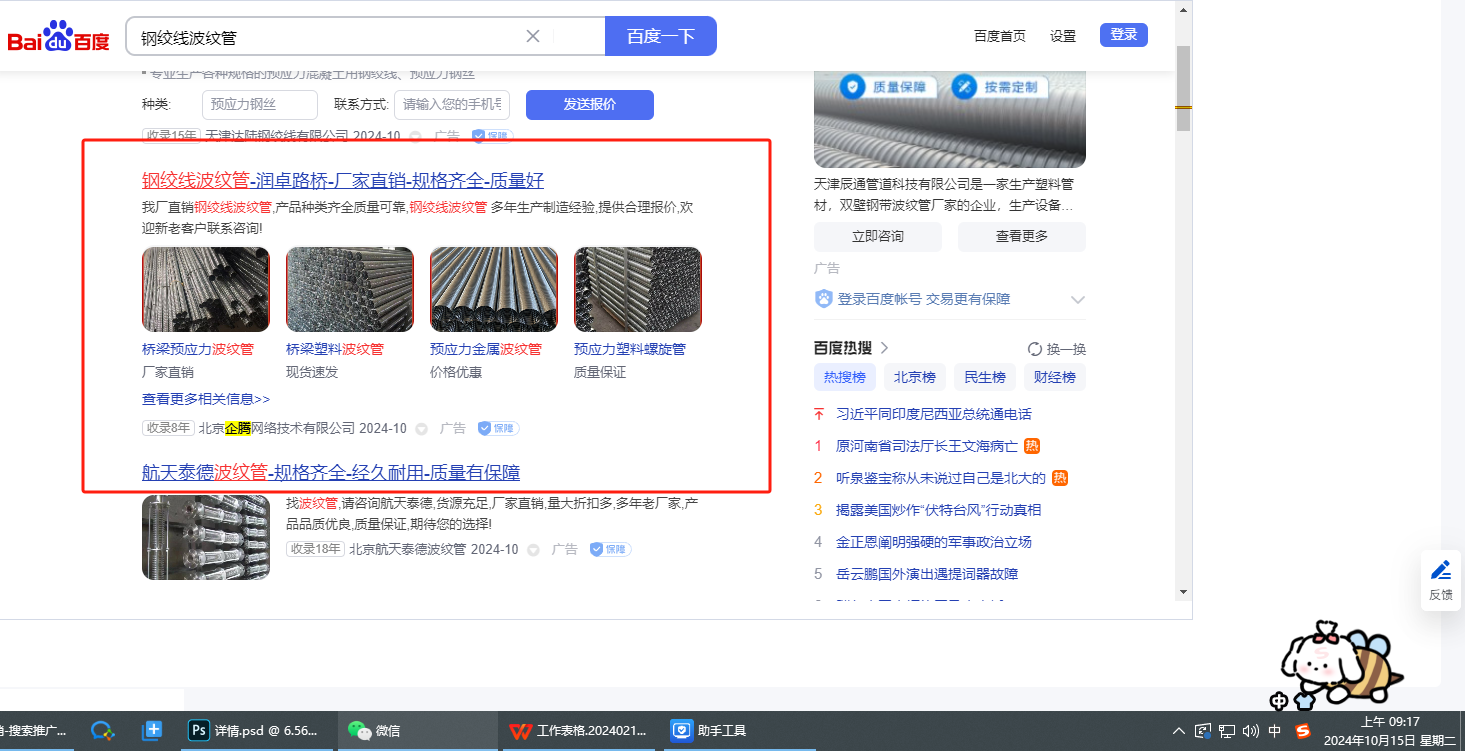This screenshot has width=1465, height=751.
Task: Open the 桥梁预应力波纹管 link
Action: 198,349
